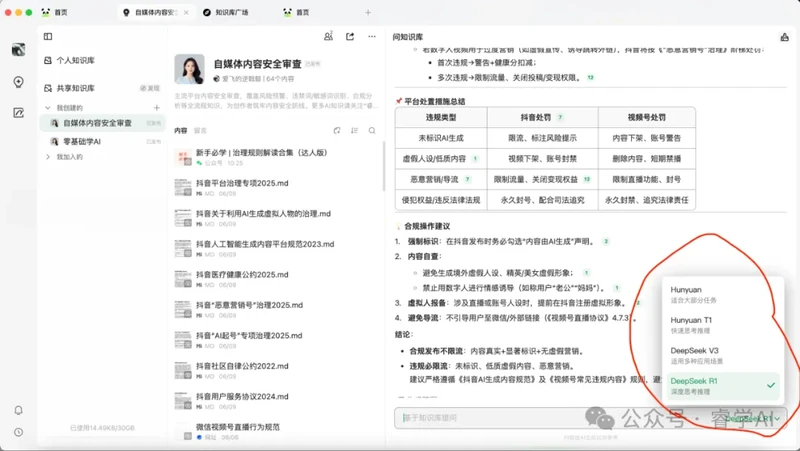Switch to the 知识库广场 tab
This screenshot has width=800, height=451.
coord(226,12)
